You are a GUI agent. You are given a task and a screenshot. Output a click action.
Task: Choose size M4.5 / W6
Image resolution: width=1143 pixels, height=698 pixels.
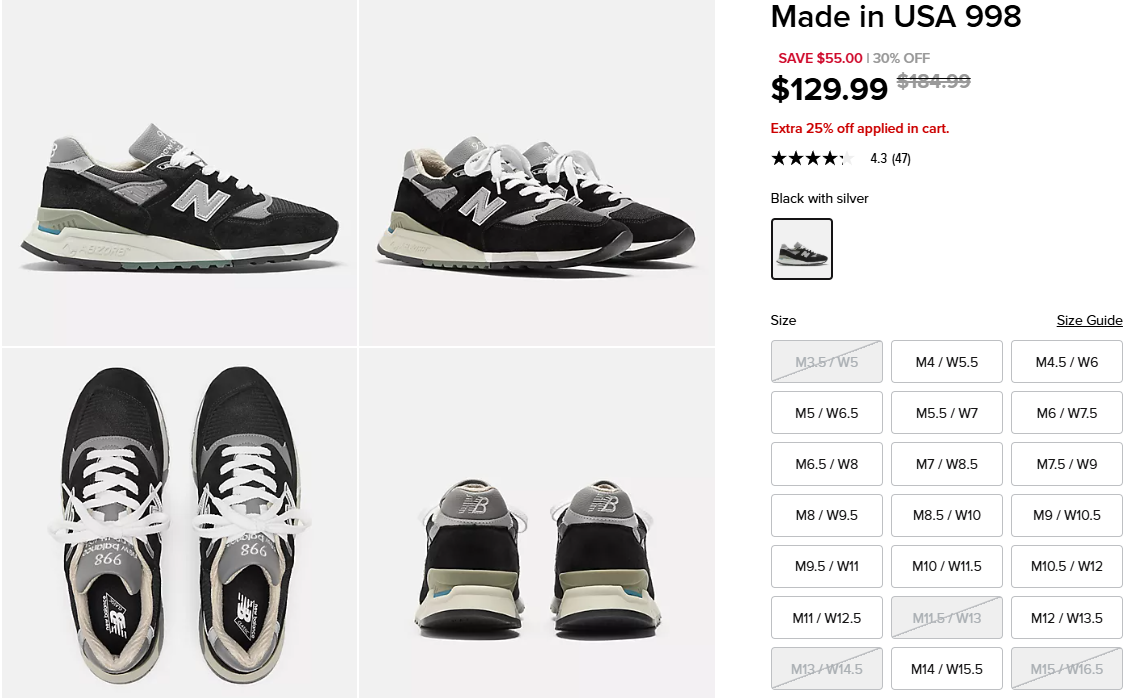point(1066,362)
